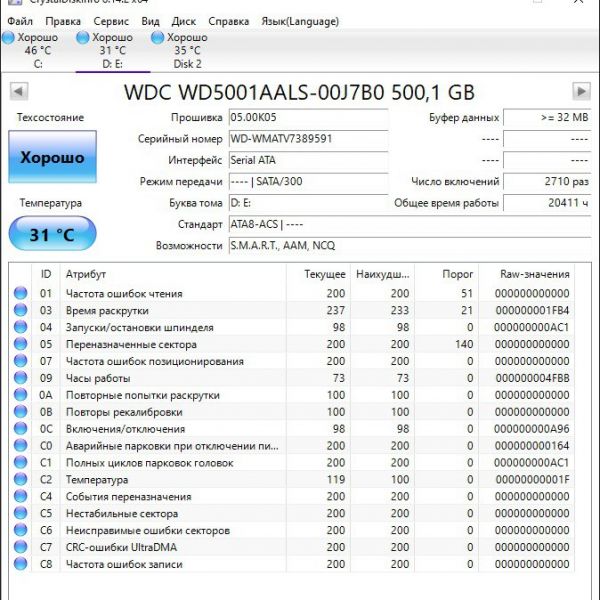Screen dimensions: 600x600
Task: Click status icon for attribute 04
Action: click(x=20, y=327)
